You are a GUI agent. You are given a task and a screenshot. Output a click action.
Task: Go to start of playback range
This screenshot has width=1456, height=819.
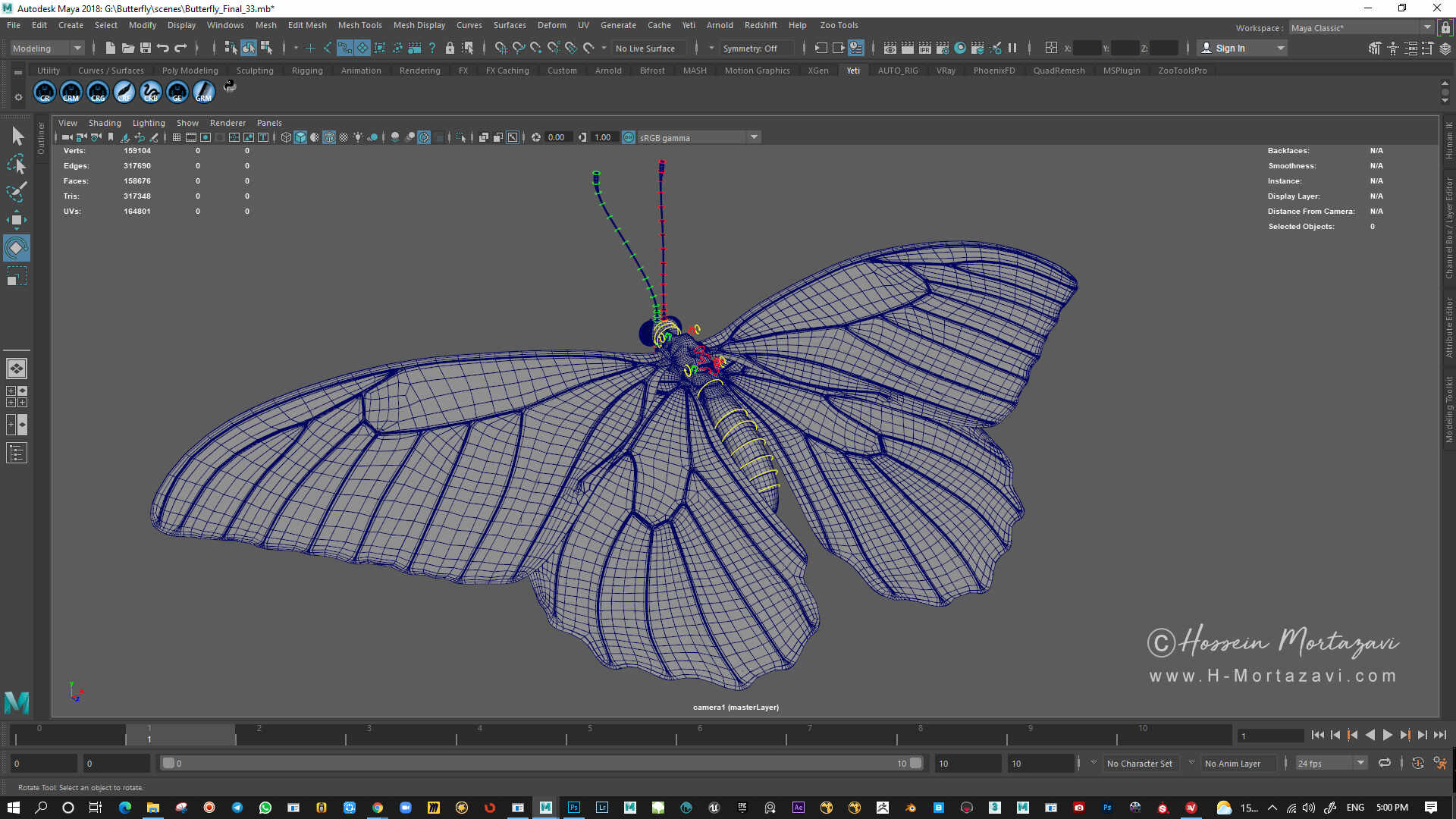[1318, 735]
